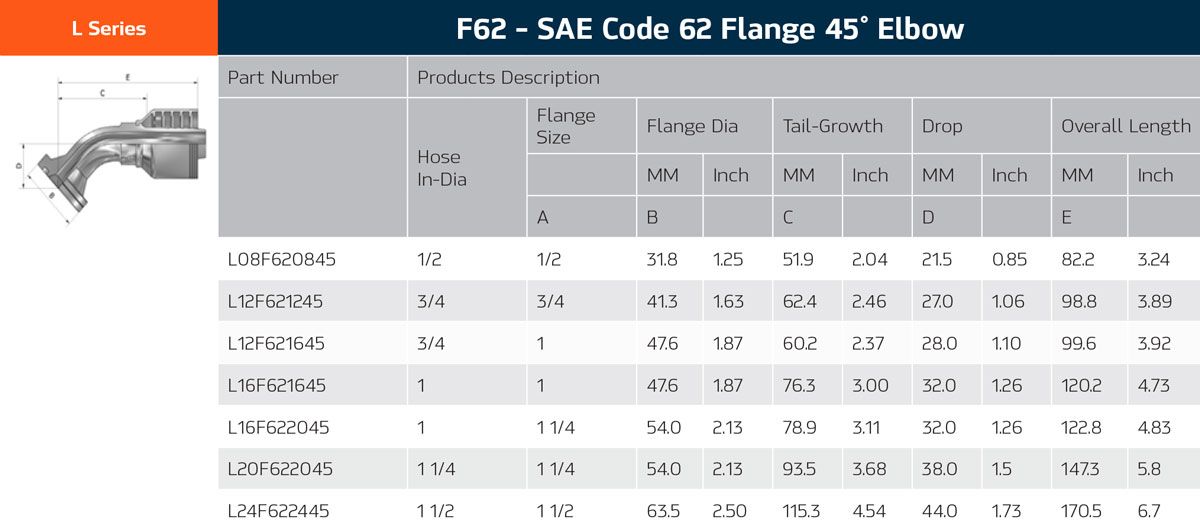Click the 170.5 overall length value
Screen dimensions: 1200x527
tap(1079, 511)
